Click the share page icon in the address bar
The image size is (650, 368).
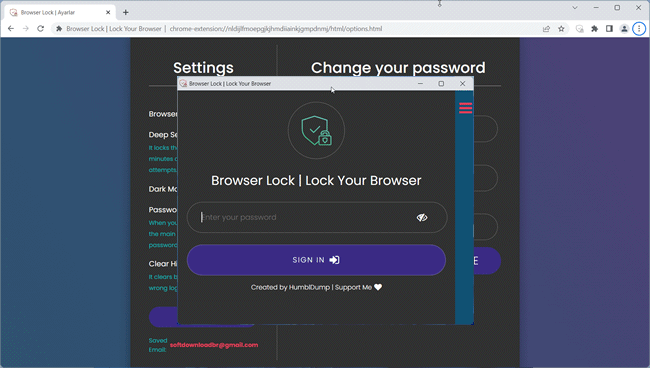coord(546,29)
